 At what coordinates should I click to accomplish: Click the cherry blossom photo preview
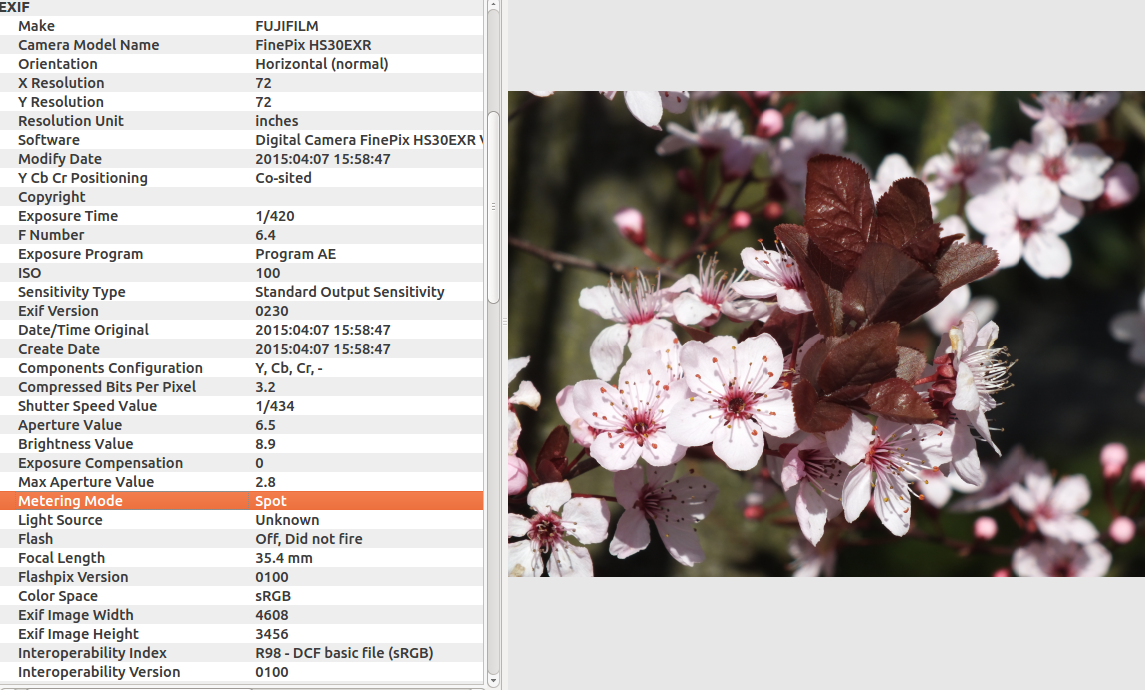coord(825,334)
